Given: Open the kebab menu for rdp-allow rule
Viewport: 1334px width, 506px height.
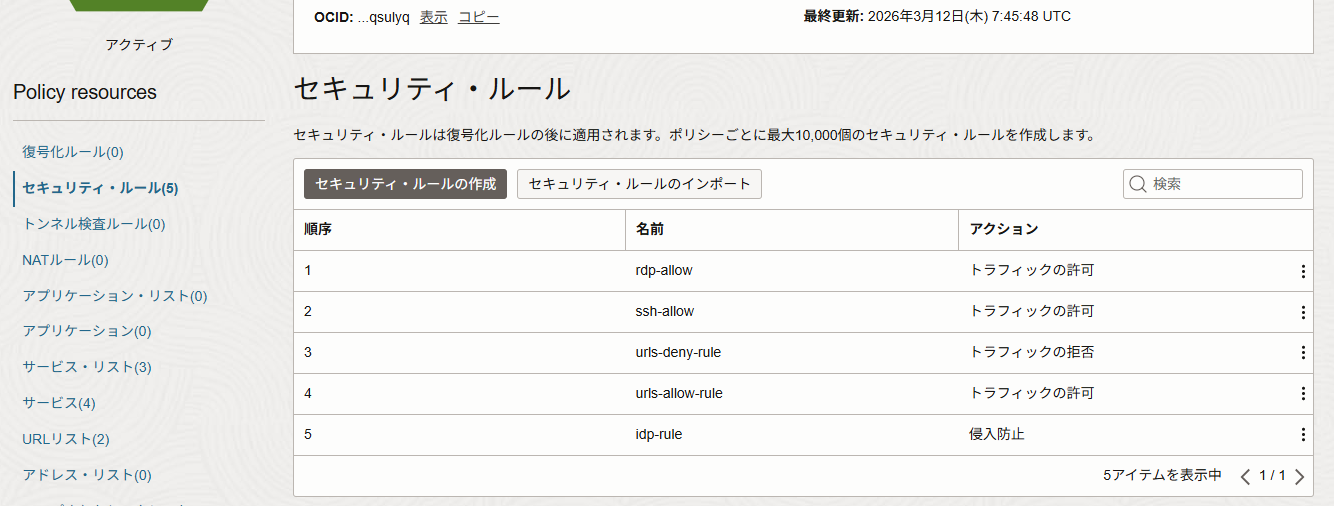Looking at the screenshot, I should pos(1302,271).
